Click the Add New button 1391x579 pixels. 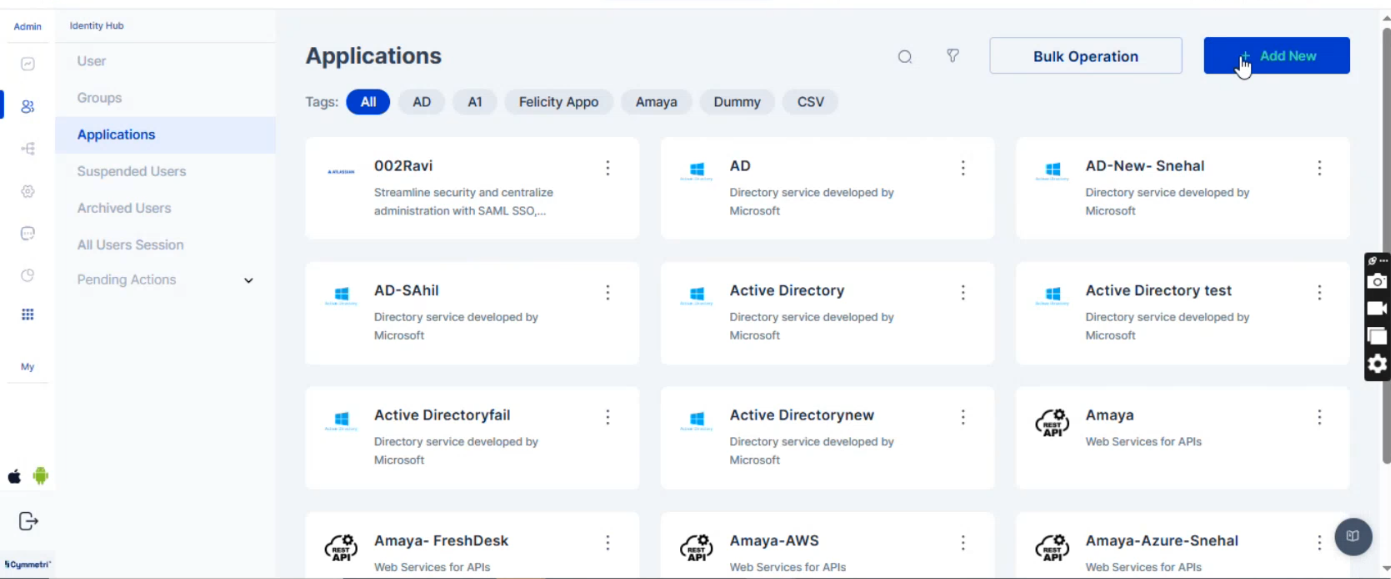[x=1276, y=56]
